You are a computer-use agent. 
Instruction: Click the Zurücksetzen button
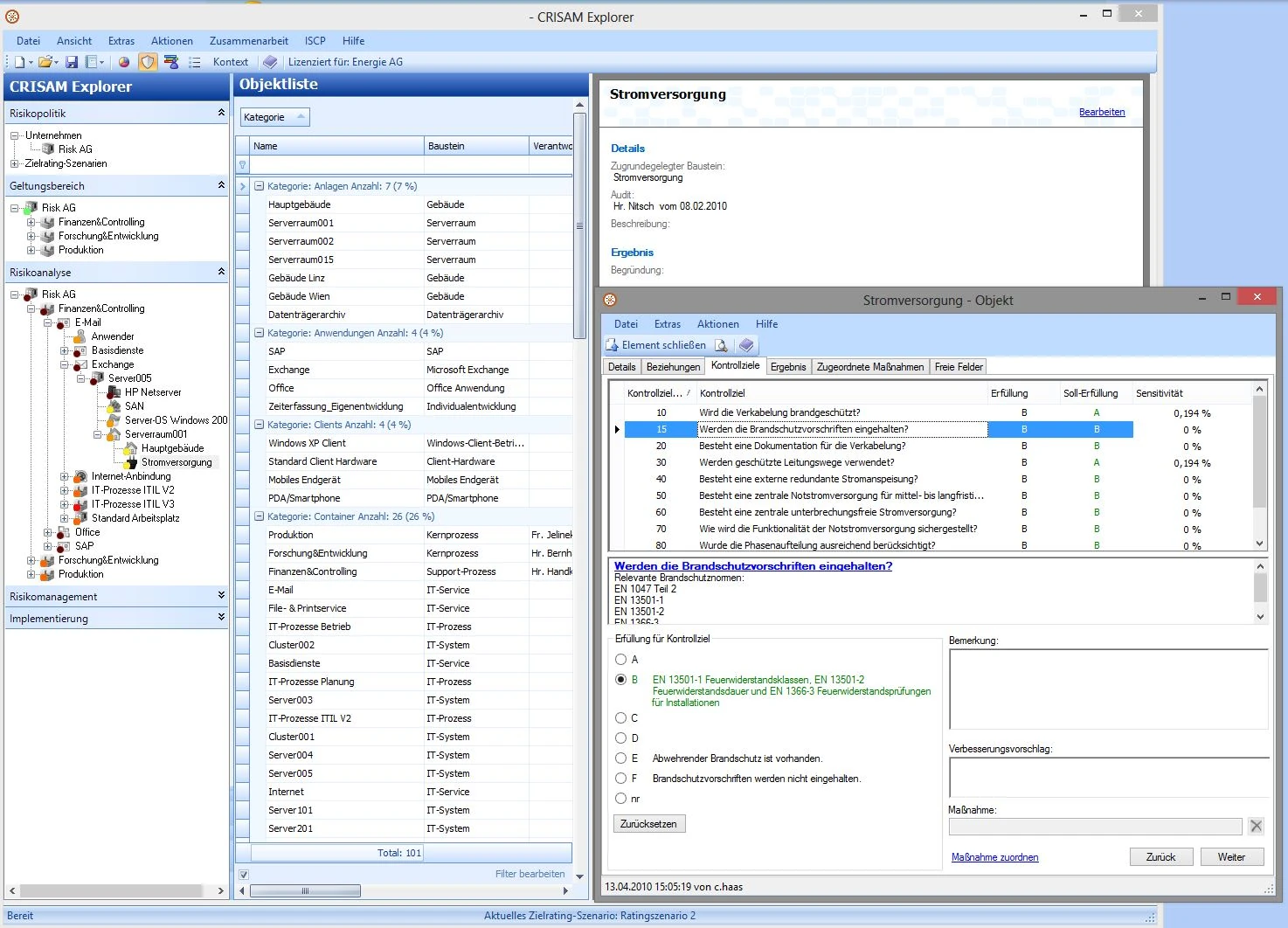[648, 824]
